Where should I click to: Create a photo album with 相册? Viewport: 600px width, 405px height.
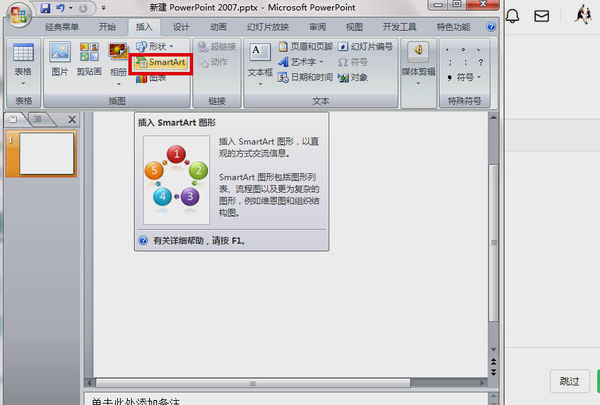coord(118,59)
